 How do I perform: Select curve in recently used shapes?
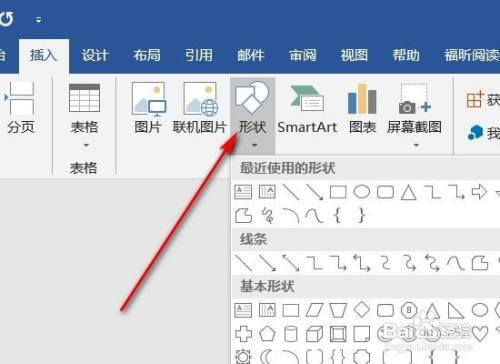click(314, 216)
